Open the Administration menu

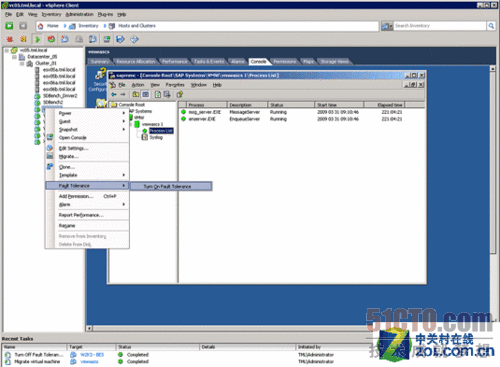79,14
